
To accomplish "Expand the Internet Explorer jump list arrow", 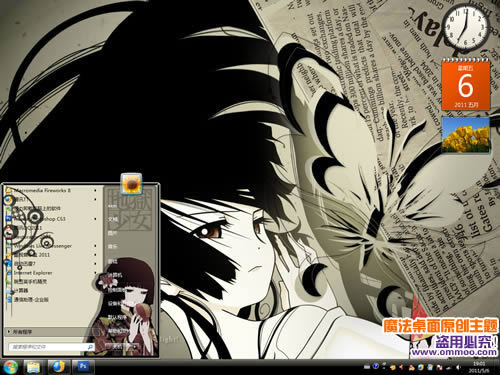I will pos(95,273).
